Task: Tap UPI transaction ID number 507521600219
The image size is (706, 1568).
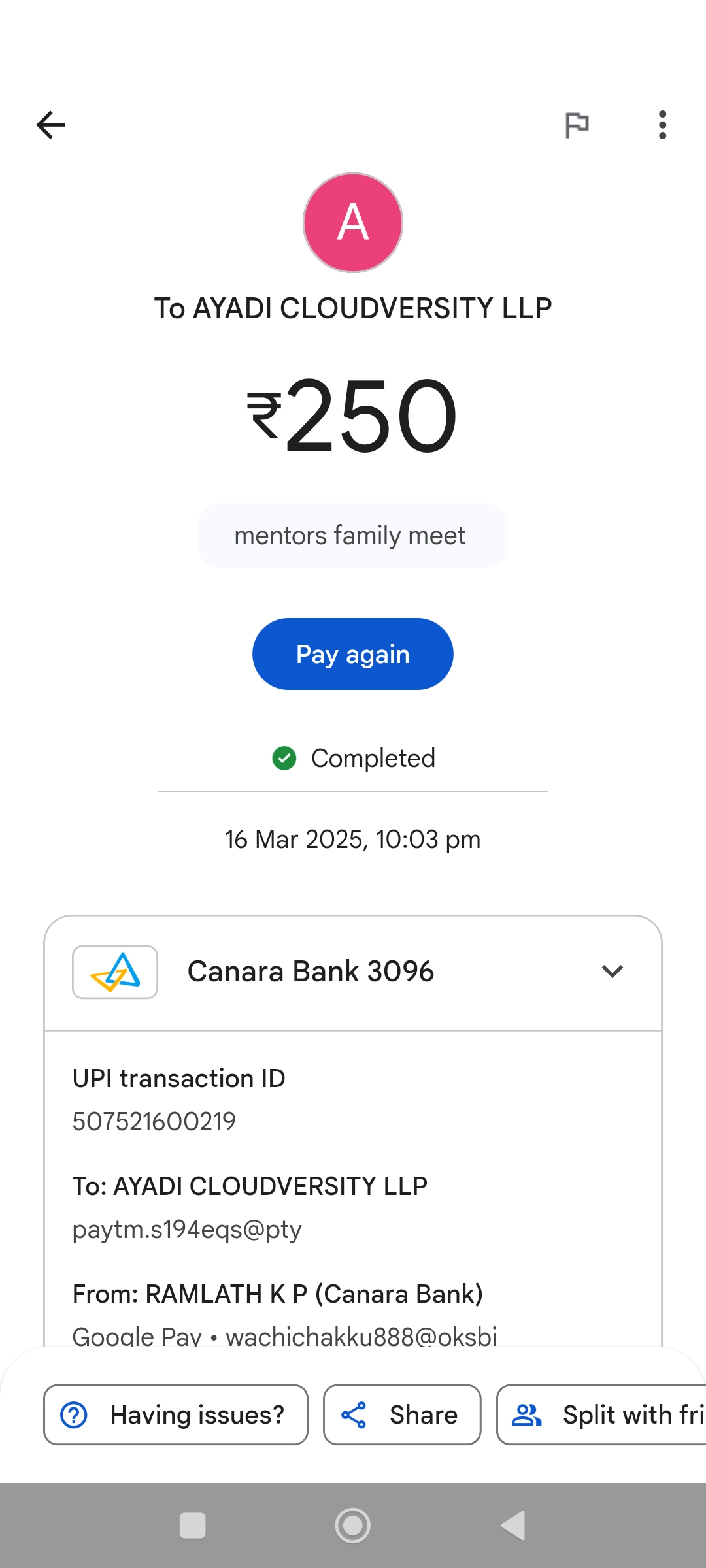Action: pos(154,1122)
